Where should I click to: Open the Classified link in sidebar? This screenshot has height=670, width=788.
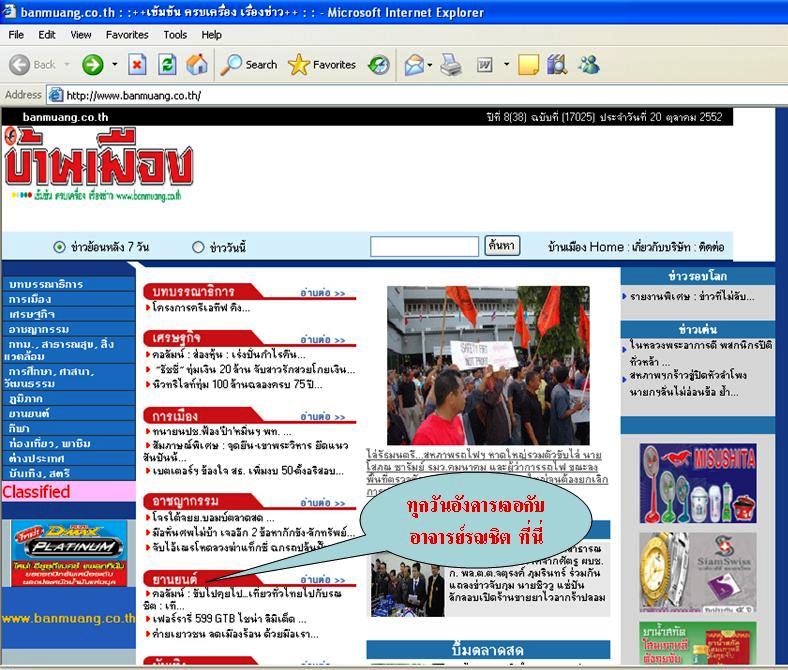click(x=37, y=492)
